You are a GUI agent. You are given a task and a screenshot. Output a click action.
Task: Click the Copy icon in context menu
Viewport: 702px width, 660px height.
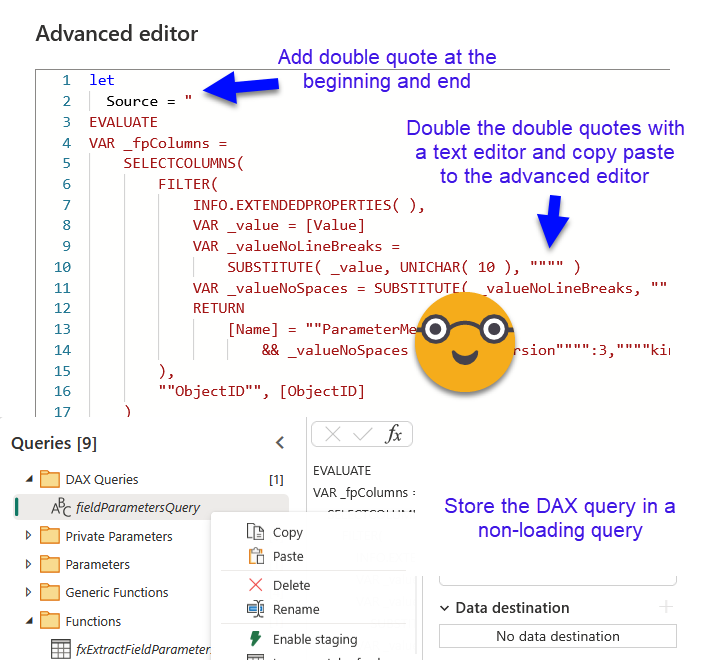(x=255, y=533)
